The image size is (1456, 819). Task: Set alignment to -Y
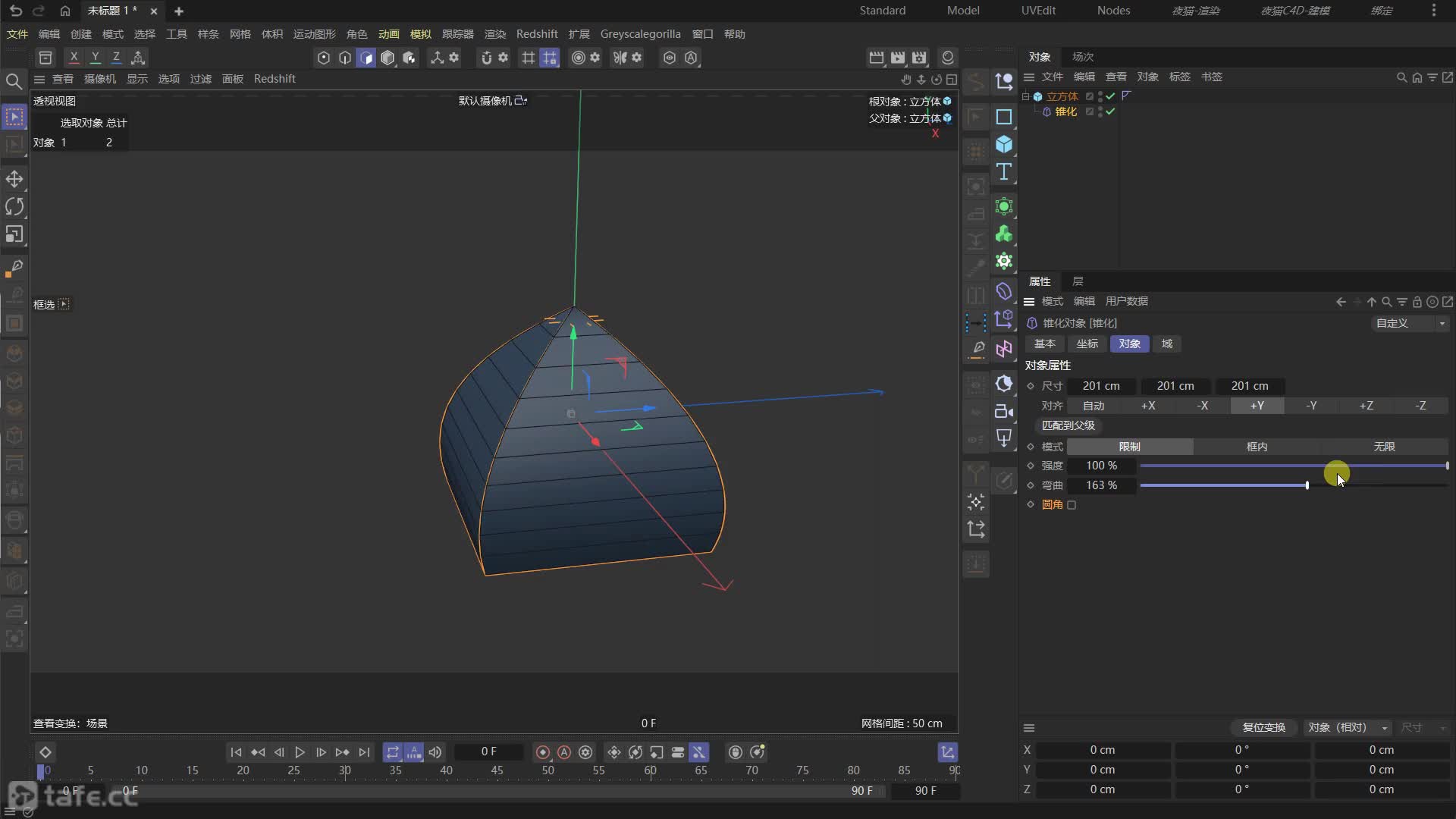[1311, 406]
